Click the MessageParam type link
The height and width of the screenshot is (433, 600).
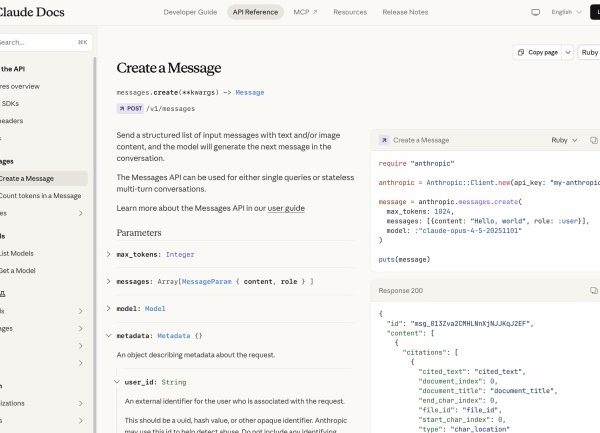[x=207, y=282]
